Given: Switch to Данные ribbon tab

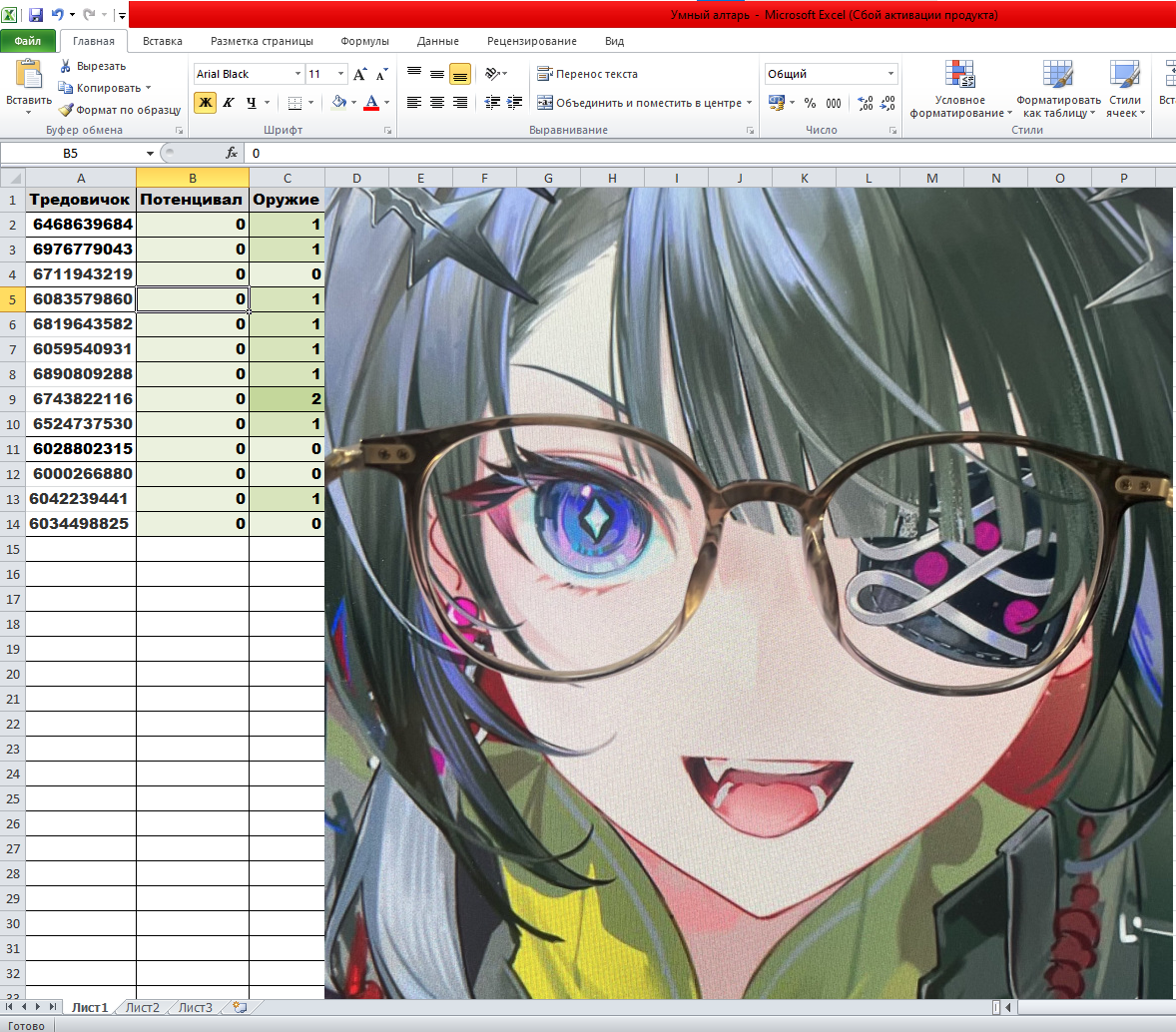Looking at the screenshot, I should 438,41.
